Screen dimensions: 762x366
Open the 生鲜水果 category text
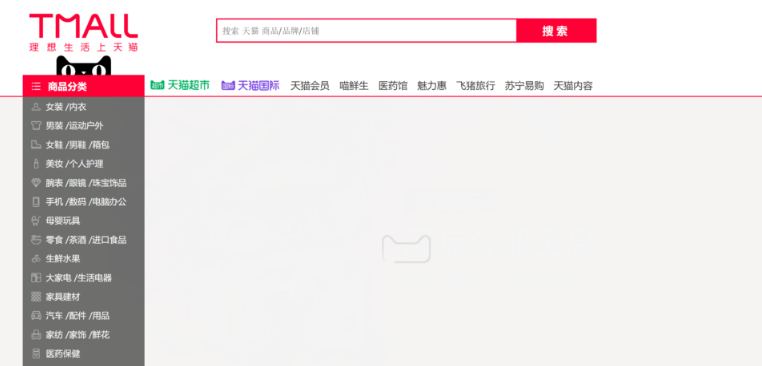(x=63, y=259)
